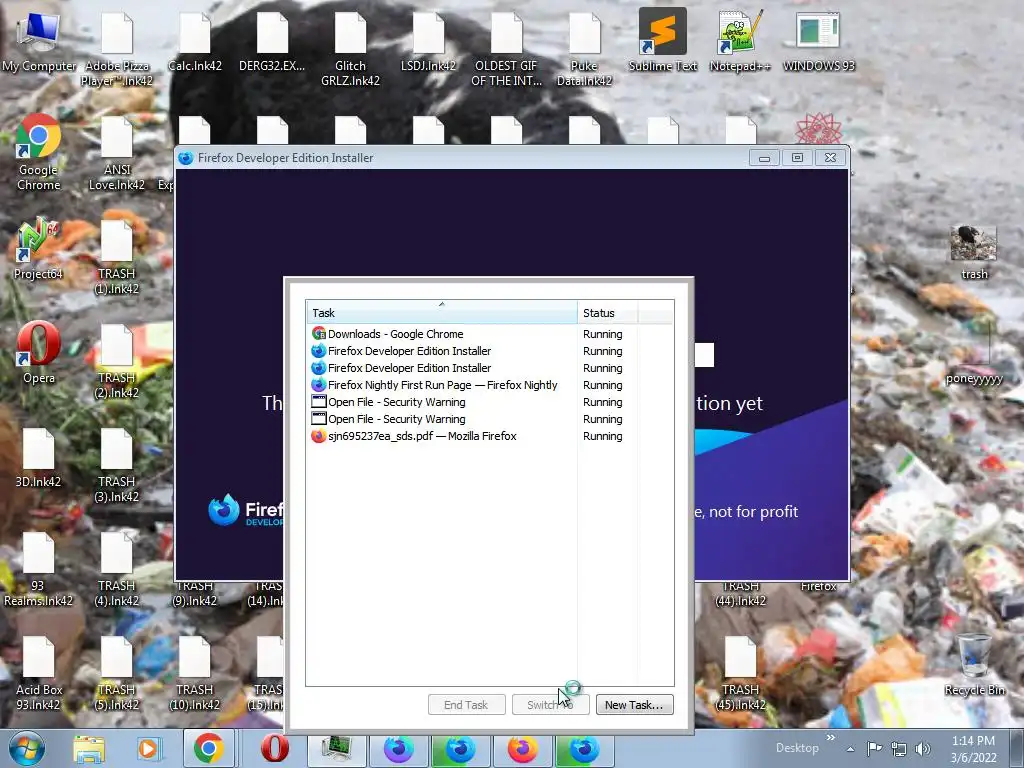Viewport: 1024px width, 768px height.
Task: Open the Windows Start menu orb
Action: (x=27, y=748)
